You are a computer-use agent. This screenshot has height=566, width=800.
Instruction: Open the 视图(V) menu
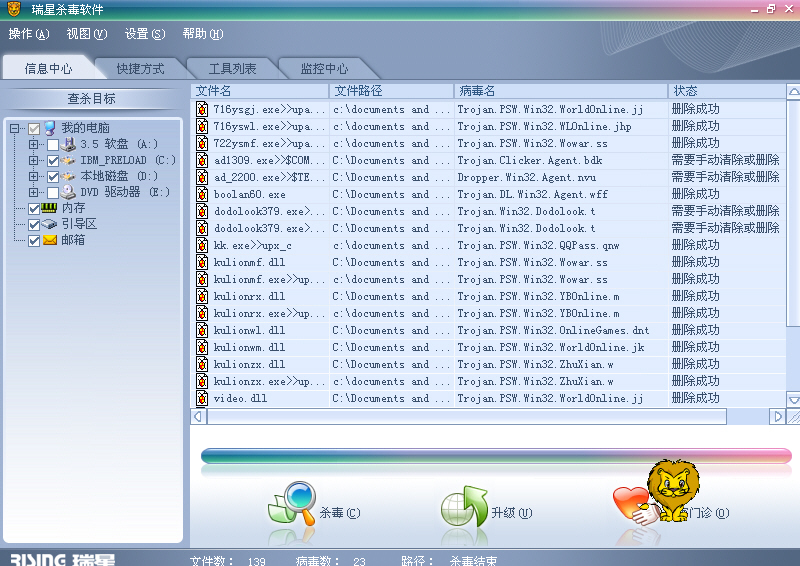pos(87,34)
